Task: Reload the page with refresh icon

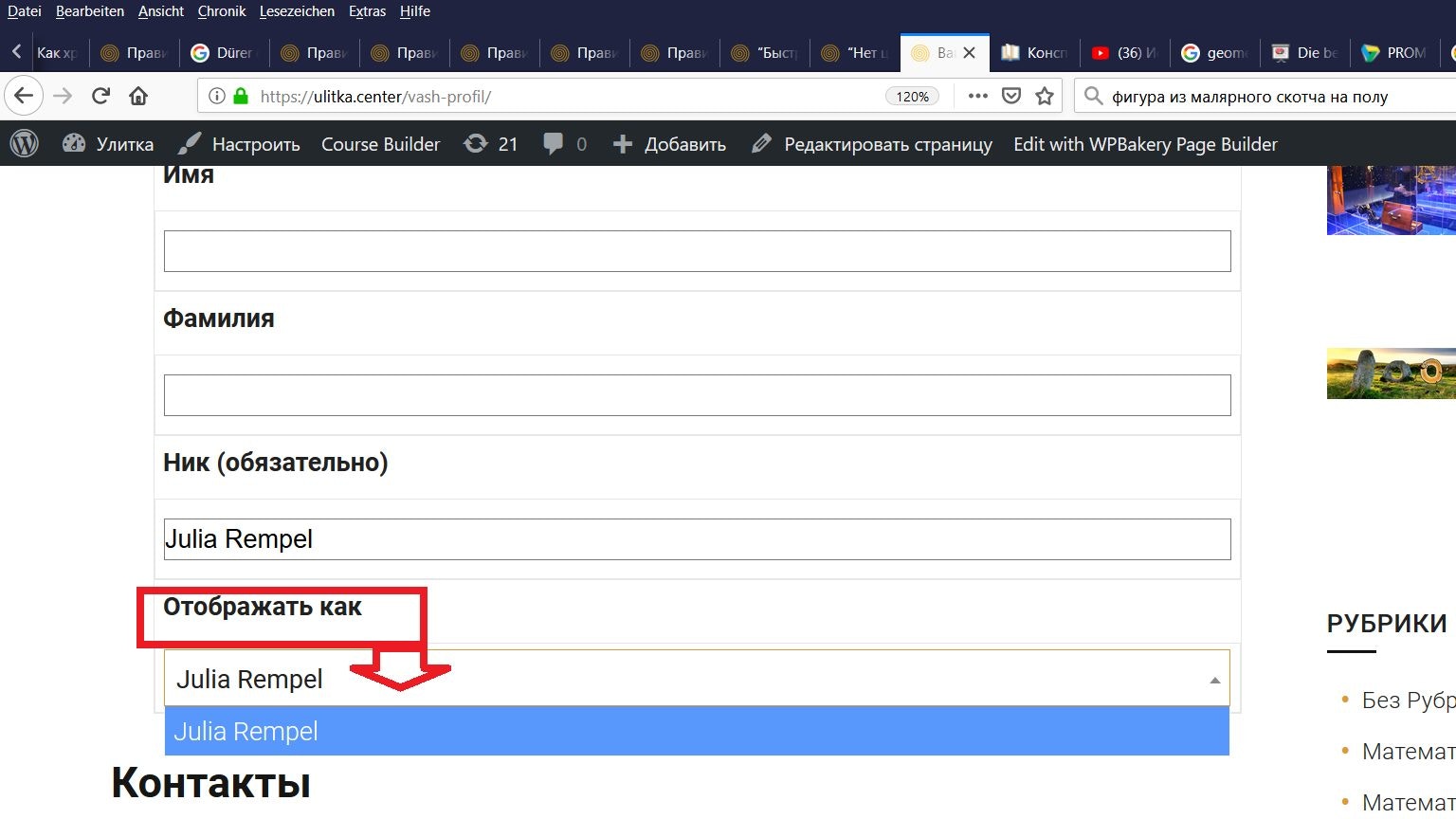Action: point(100,96)
